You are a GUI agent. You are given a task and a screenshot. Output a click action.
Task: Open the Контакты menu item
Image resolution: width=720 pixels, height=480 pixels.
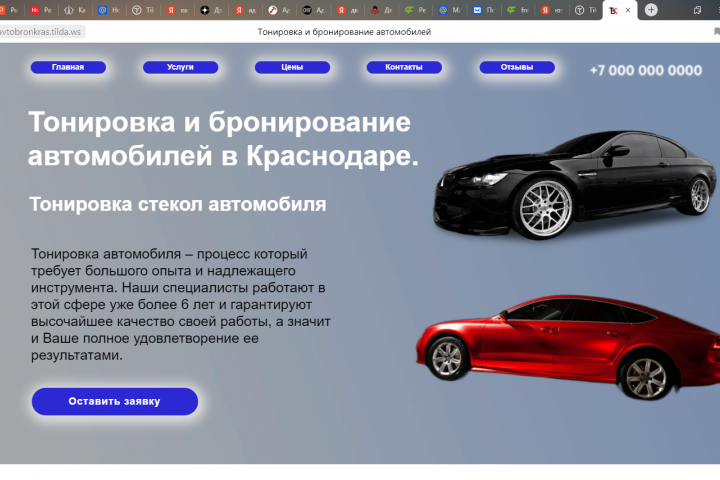coord(404,67)
